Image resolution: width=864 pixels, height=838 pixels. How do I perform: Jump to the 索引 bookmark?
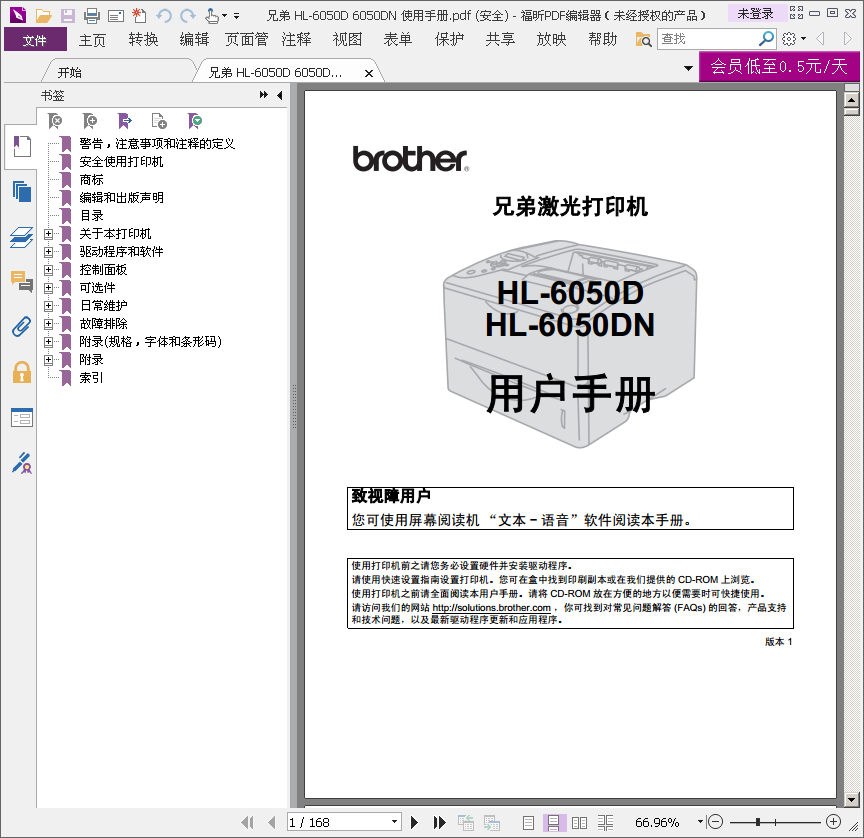pyautogui.click(x=91, y=377)
